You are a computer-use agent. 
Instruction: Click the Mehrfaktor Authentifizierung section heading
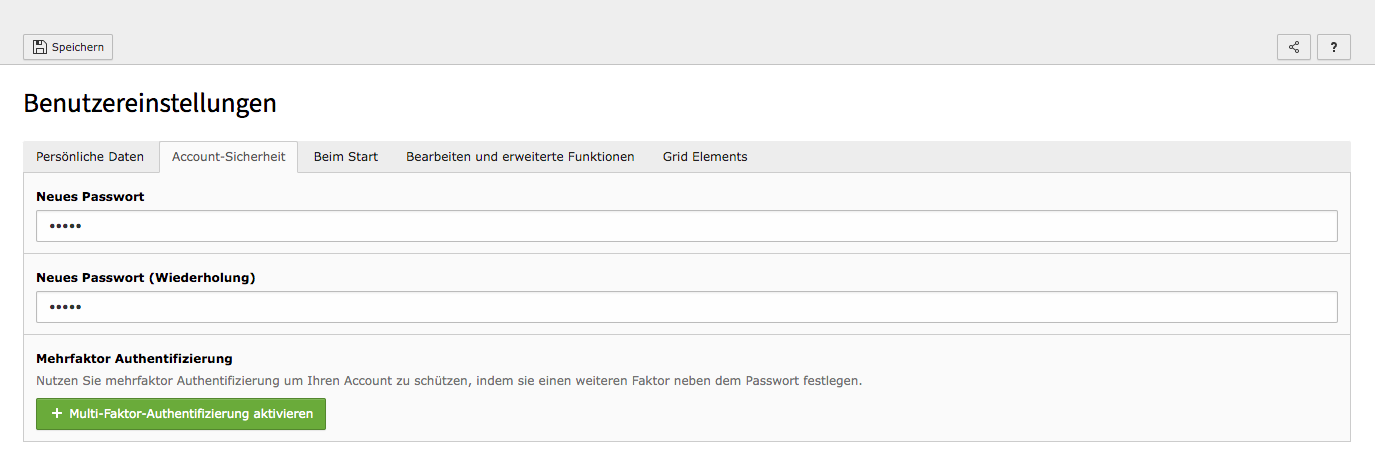coord(134,358)
